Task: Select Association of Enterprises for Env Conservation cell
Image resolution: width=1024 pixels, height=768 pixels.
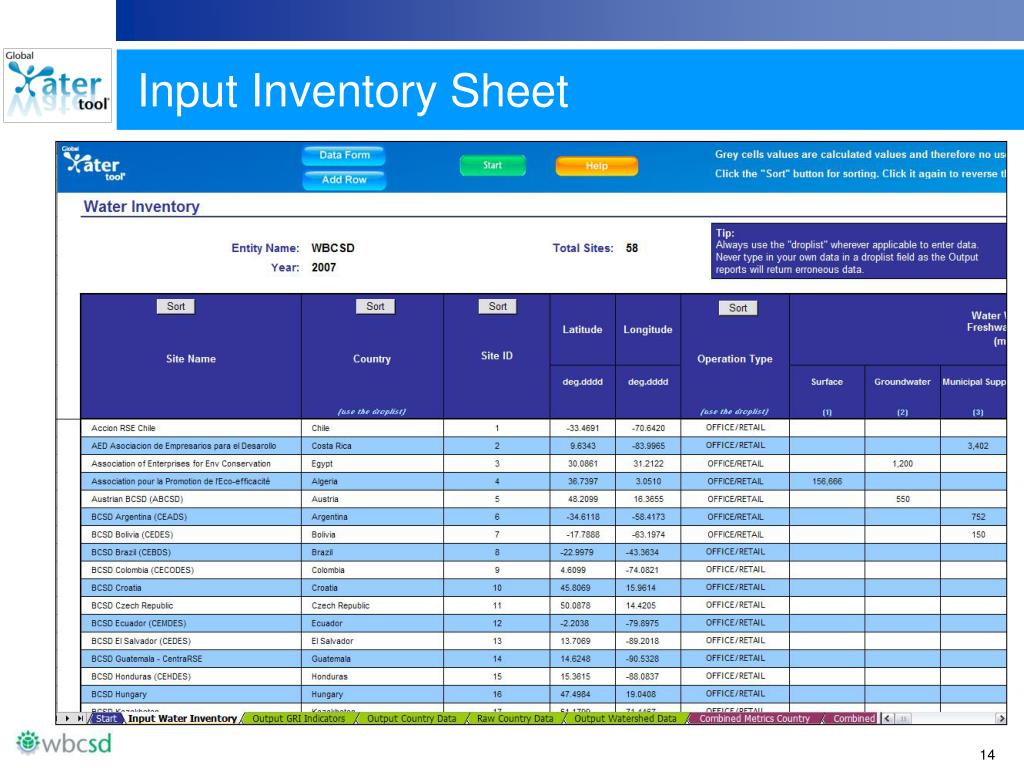Action: (x=191, y=464)
